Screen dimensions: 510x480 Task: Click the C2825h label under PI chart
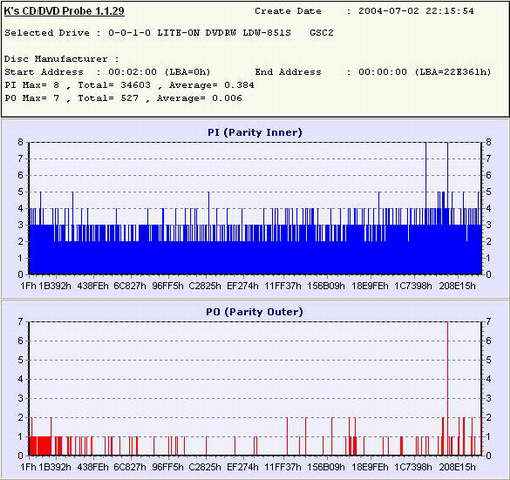click(205, 286)
